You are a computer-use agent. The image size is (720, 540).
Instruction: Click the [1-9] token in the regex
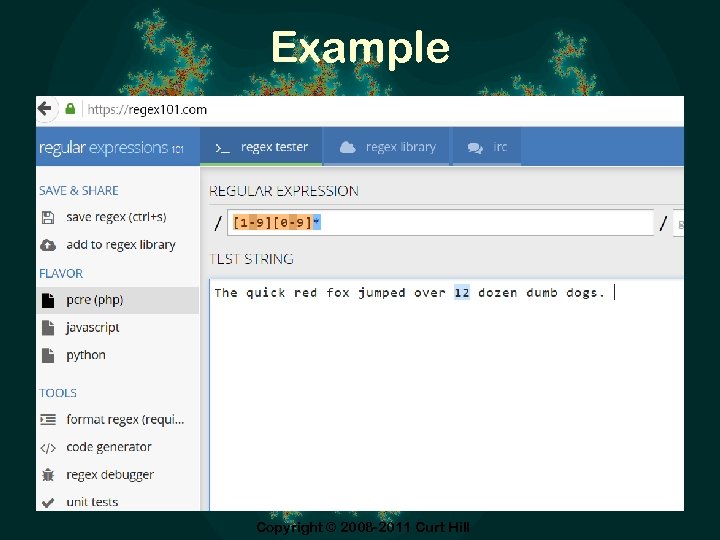pyautogui.click(x=253, y=223)
